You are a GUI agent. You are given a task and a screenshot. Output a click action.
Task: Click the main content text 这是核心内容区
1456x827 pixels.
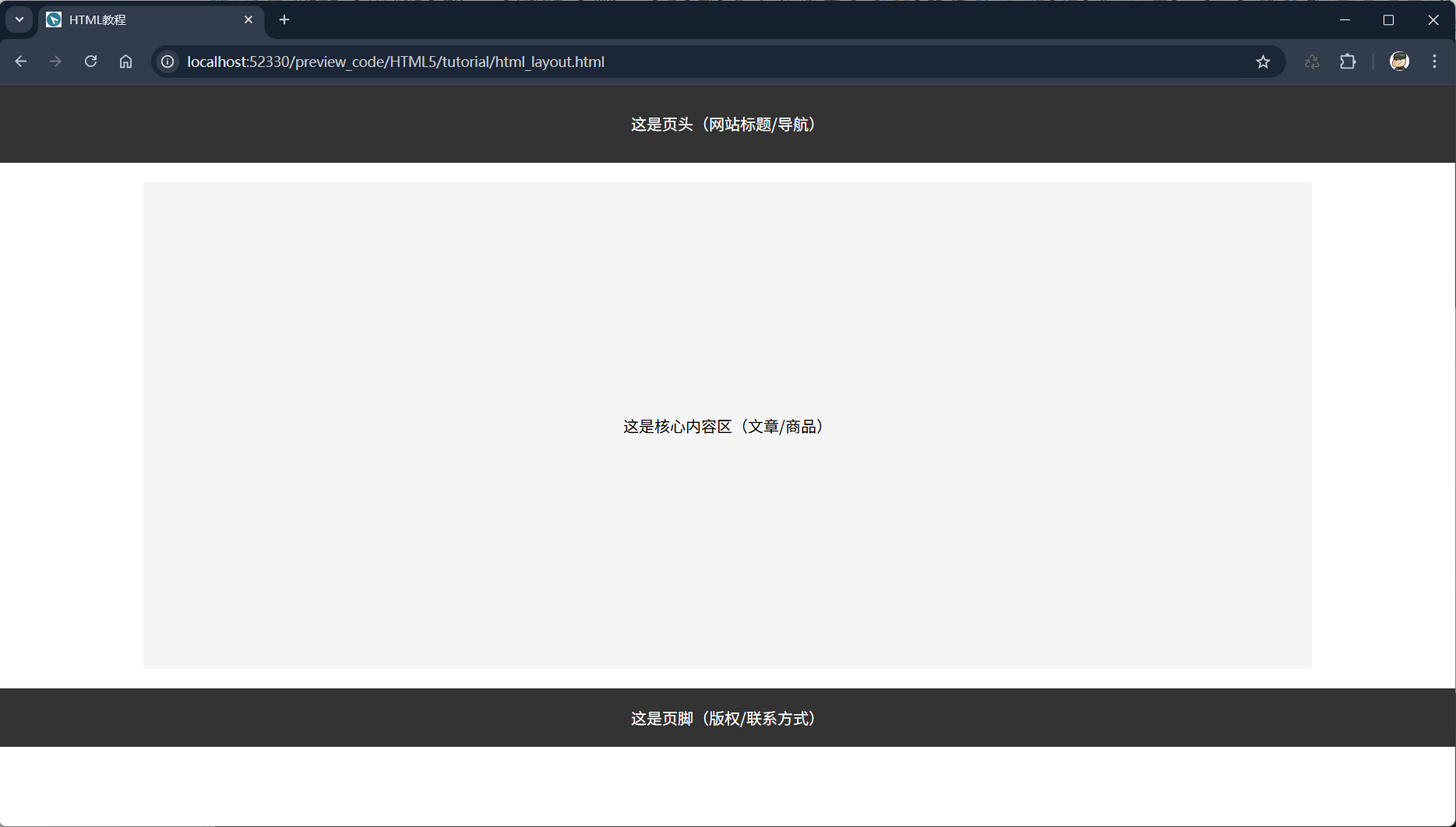coord(722,427)
